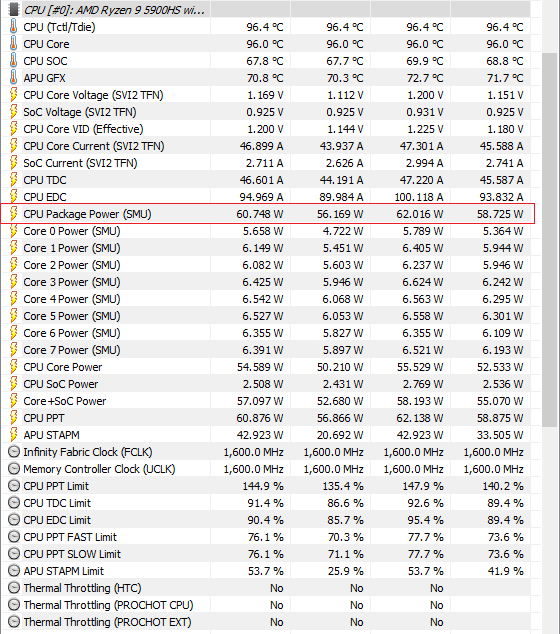Select the Core+SoC Power label
560x634 pixels.
tap(65, 401)
